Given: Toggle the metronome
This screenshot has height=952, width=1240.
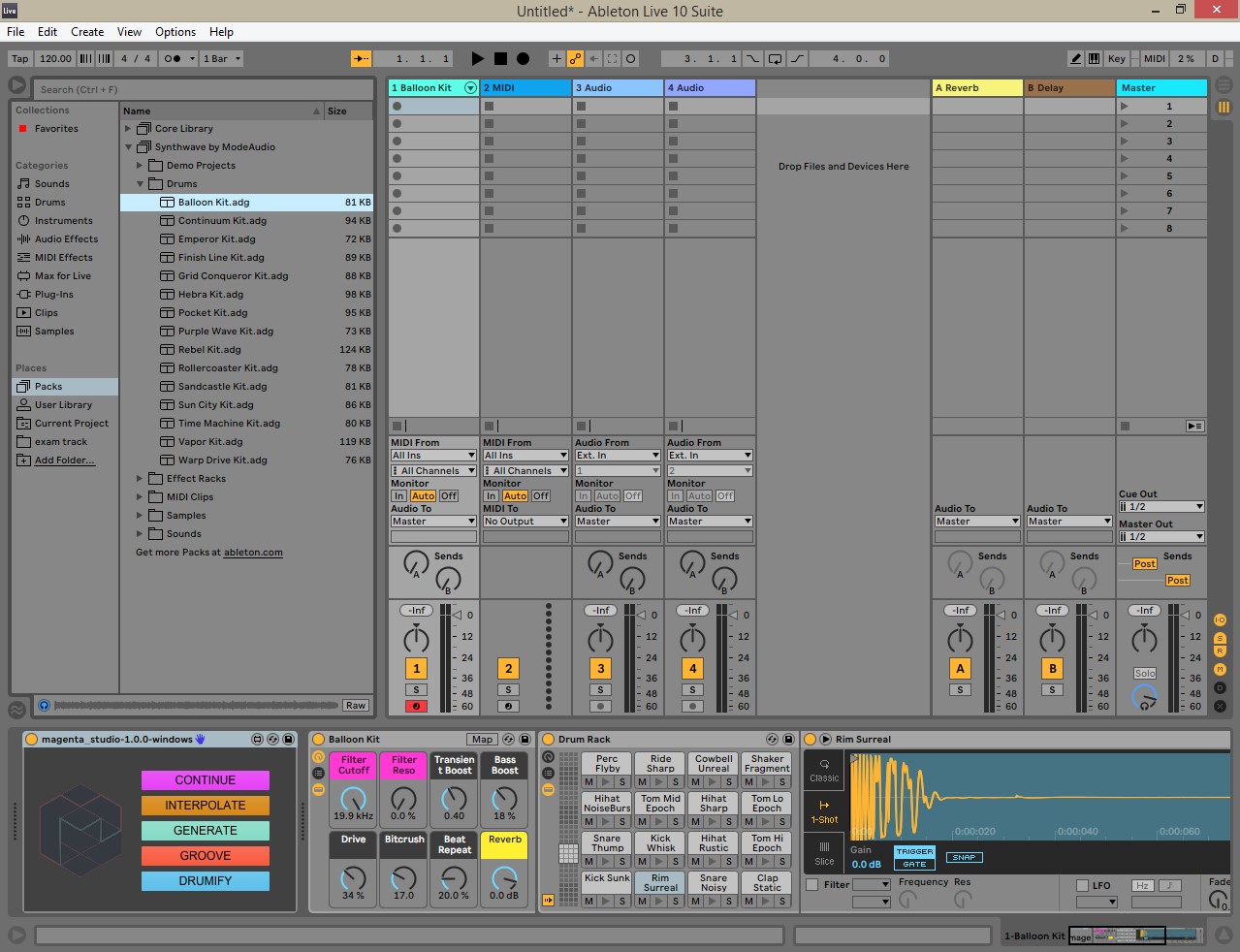Looking at the screenshot, I should point(172,58).
